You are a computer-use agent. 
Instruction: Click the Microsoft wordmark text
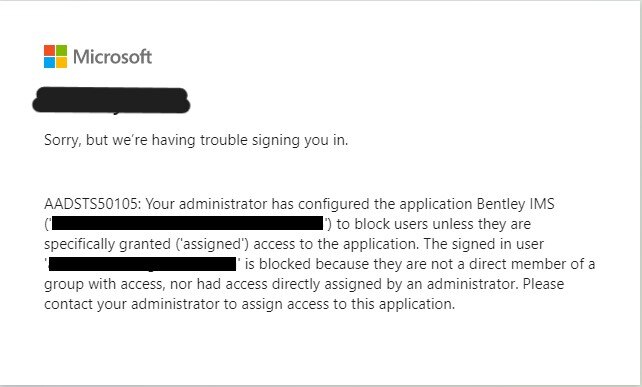click(x=112, y=57)
